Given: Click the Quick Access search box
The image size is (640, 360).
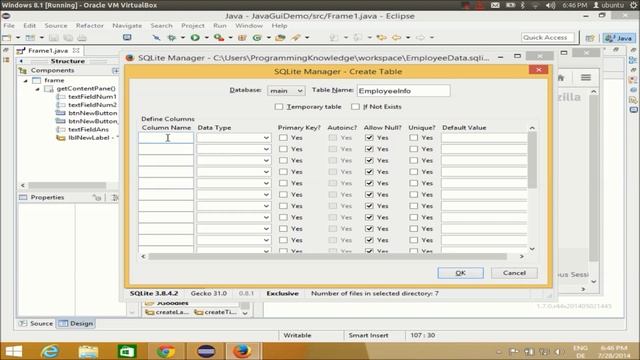Looking at the screenshot, I should tap(547, 38).
